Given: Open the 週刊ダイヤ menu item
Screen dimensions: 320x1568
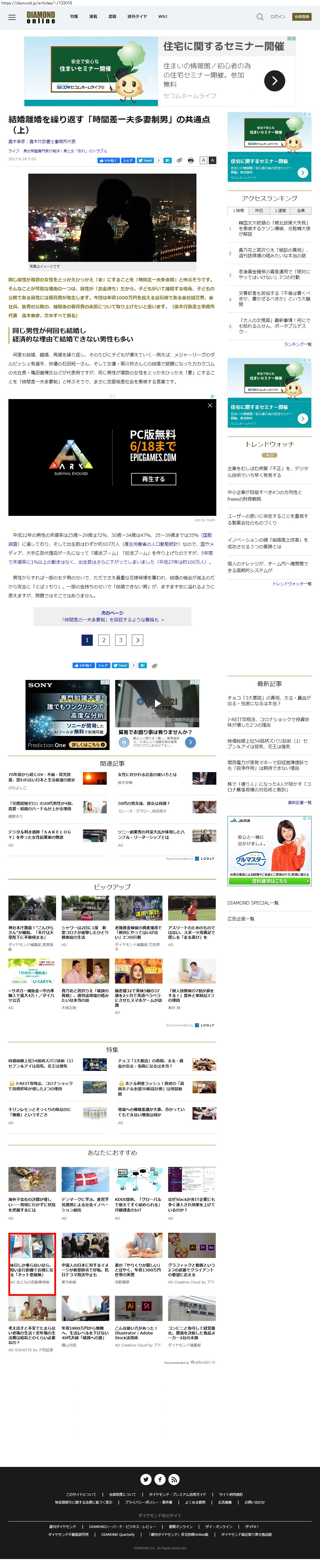Looking at the screenshot, I should pos(136,17).
